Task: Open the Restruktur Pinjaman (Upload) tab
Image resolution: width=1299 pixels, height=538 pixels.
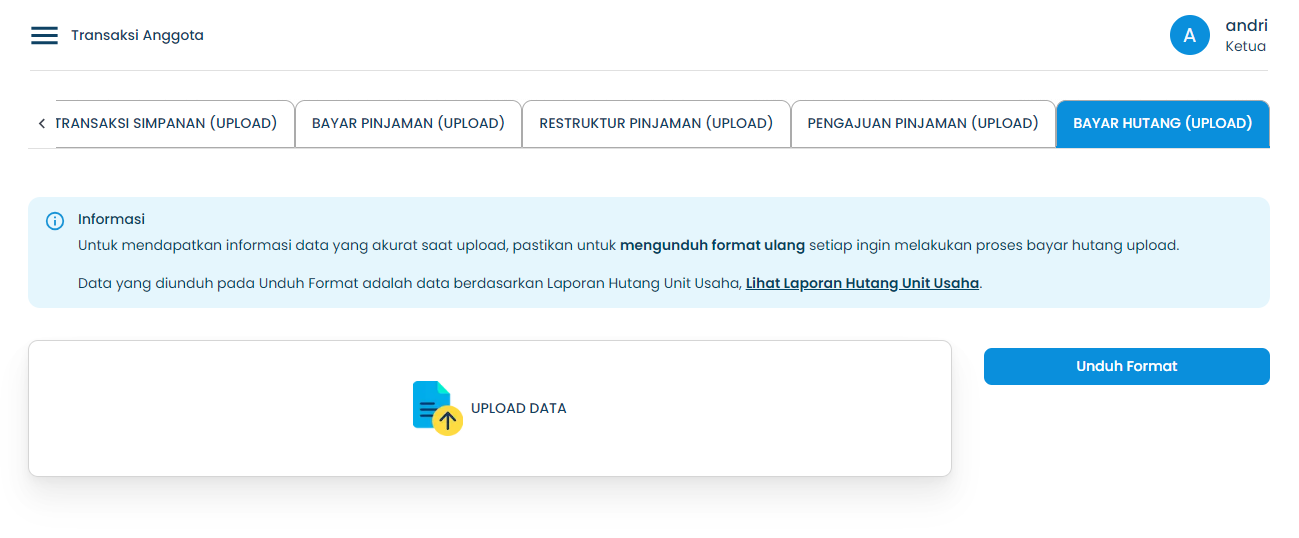Action: 656,124
